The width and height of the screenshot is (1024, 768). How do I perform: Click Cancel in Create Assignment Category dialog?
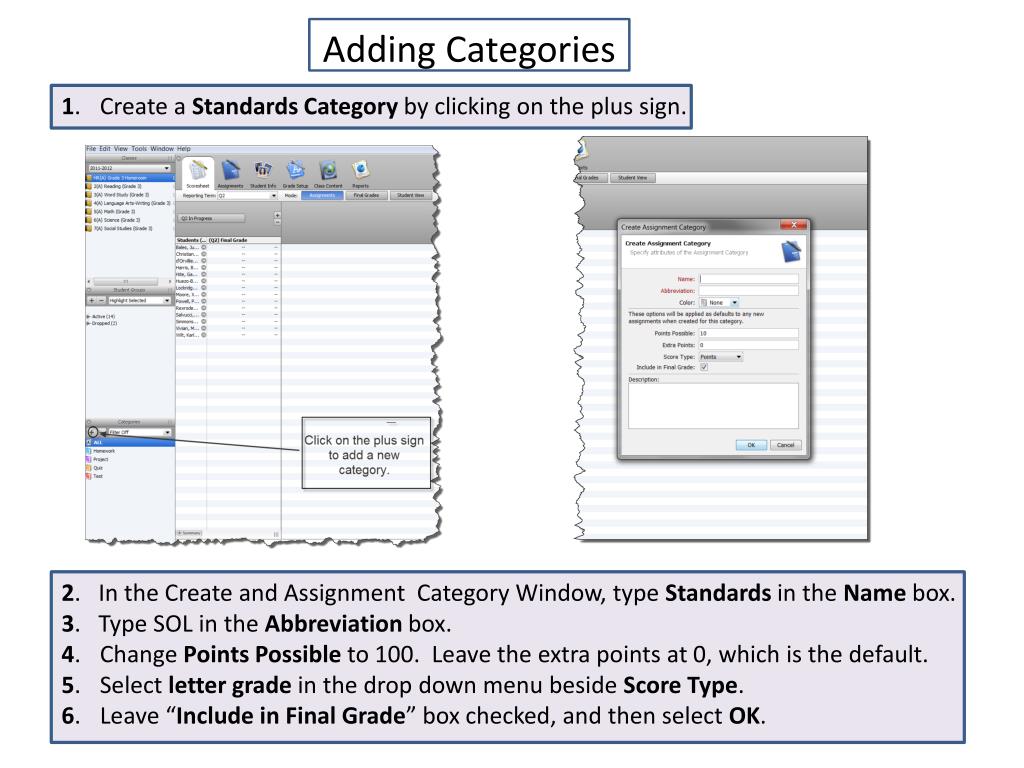click(786, 445)
